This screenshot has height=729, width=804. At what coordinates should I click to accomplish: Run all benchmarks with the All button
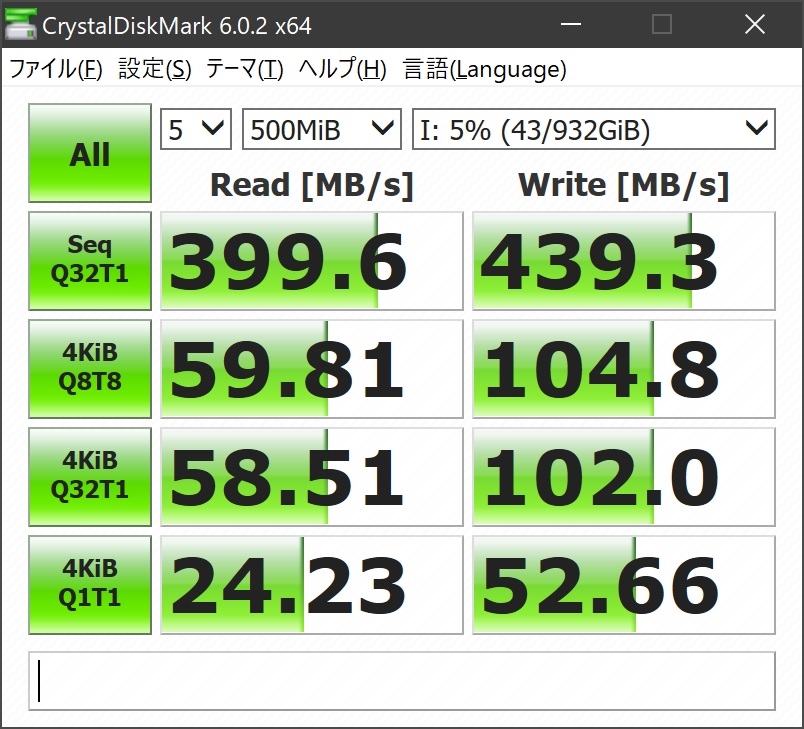tap(90, 153)
